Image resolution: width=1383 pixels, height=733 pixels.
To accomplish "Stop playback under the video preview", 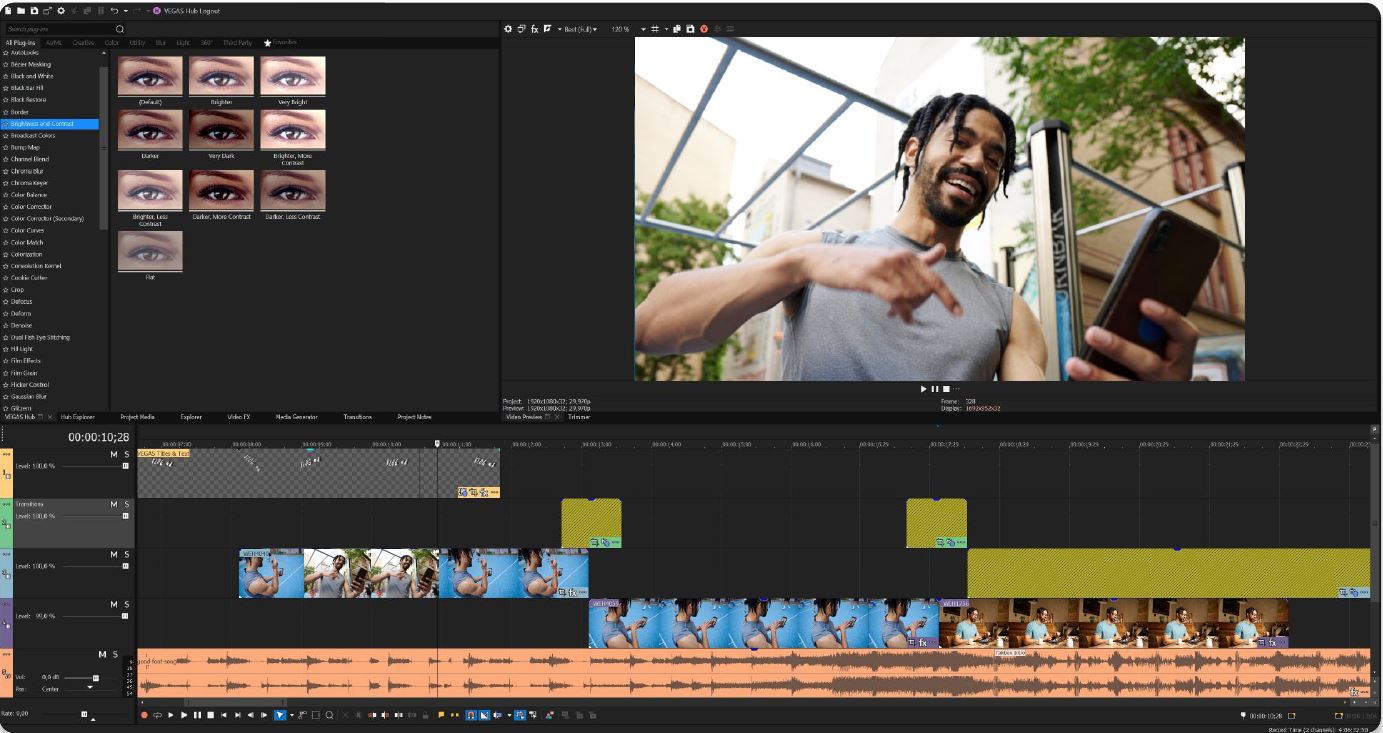I will click(x=946, y=389).
